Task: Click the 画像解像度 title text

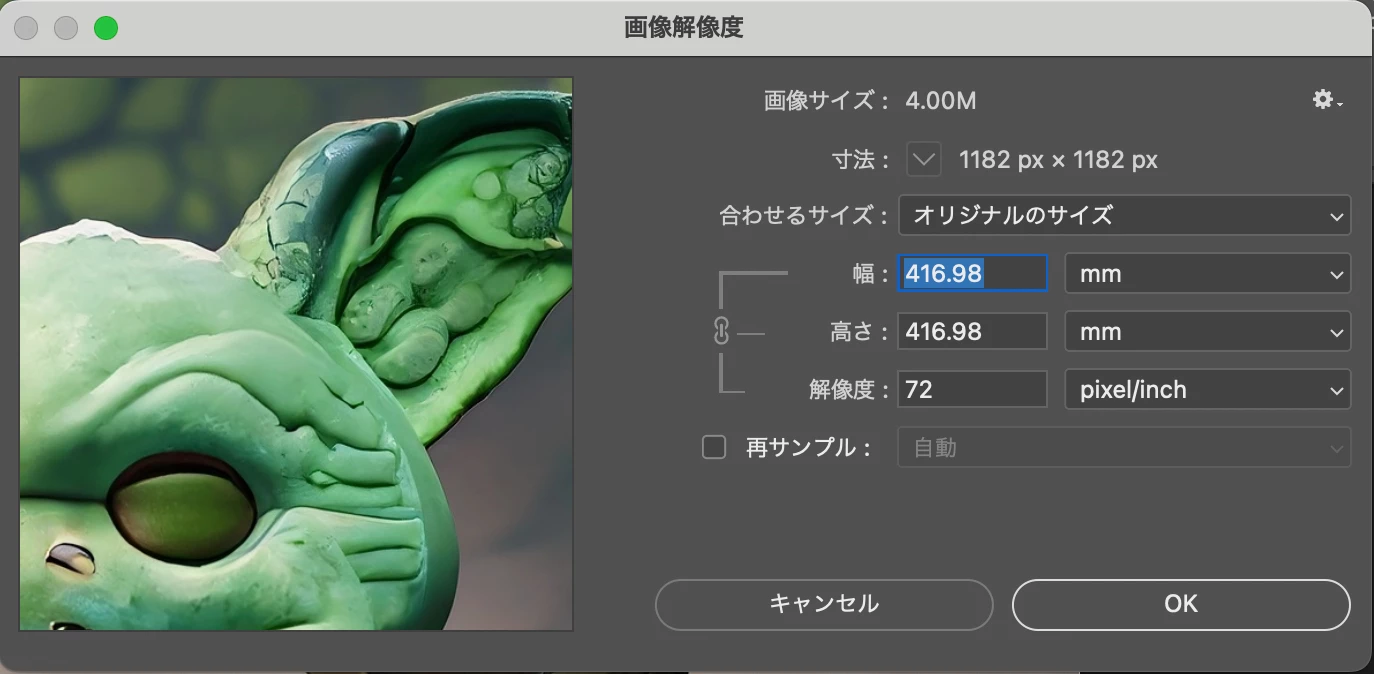Action: [684, 28]
